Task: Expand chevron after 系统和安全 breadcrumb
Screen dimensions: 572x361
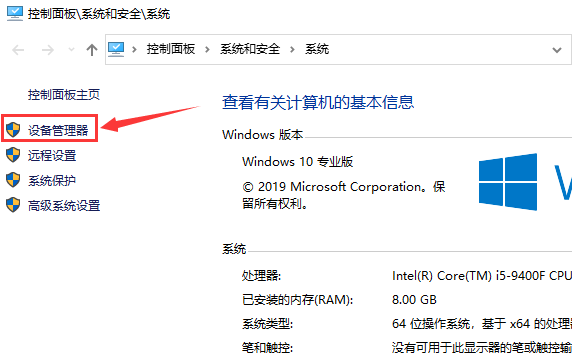Action: (292, 49)
